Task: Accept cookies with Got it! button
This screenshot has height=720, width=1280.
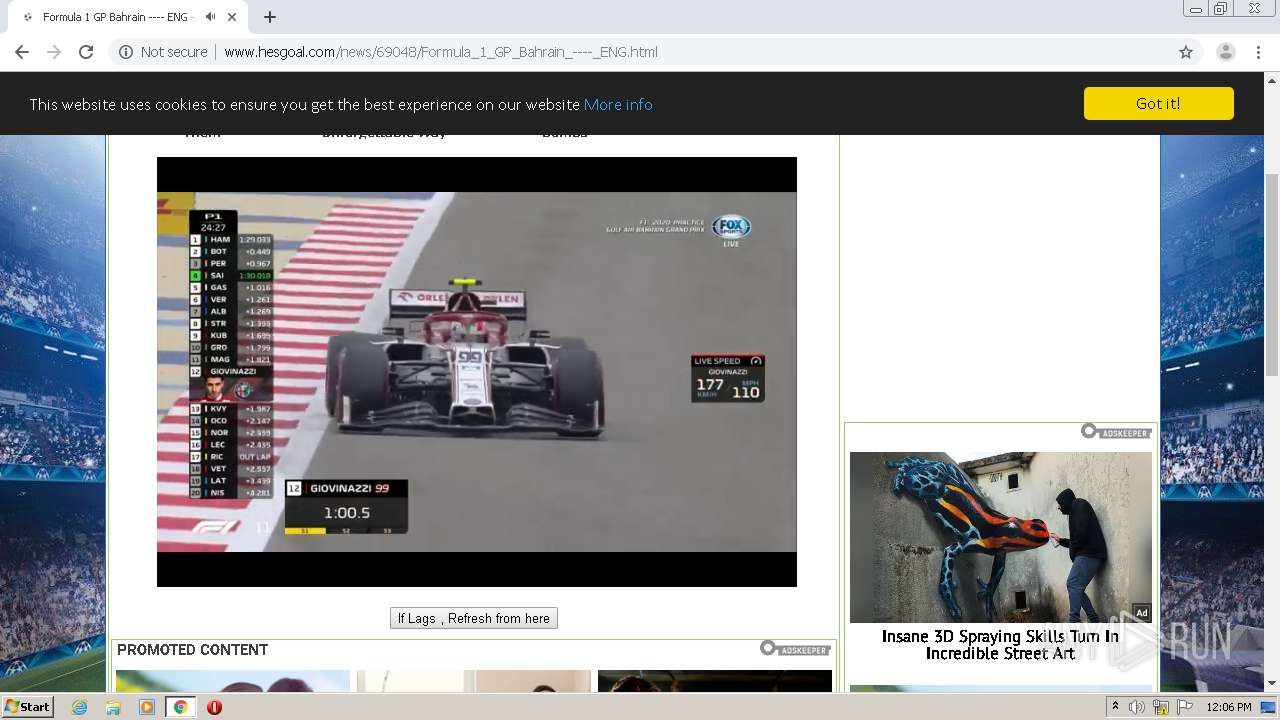Action: tap(1158, 103)
